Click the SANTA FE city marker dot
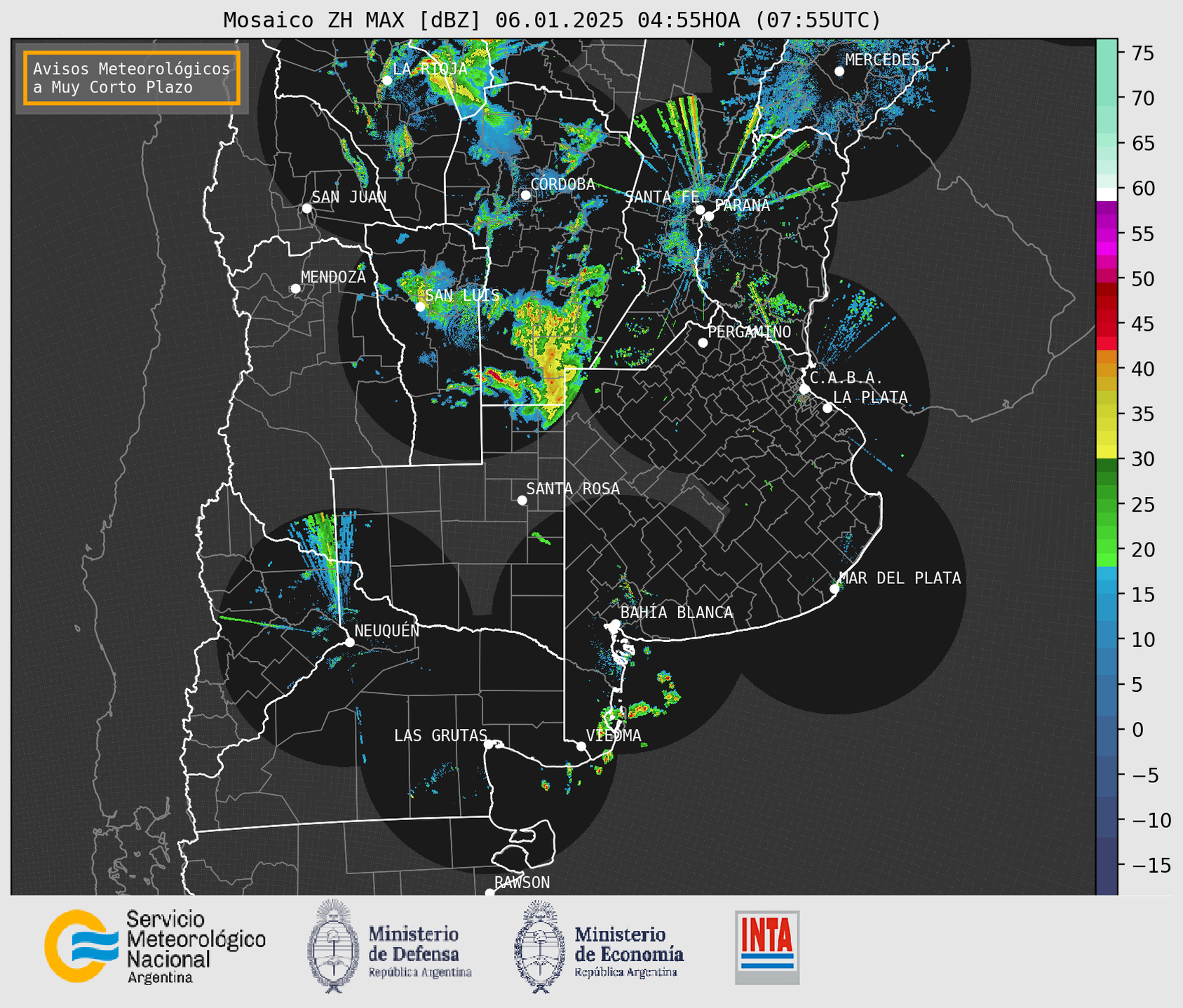Viewport: 1183px width, 1008px height. 700,210
